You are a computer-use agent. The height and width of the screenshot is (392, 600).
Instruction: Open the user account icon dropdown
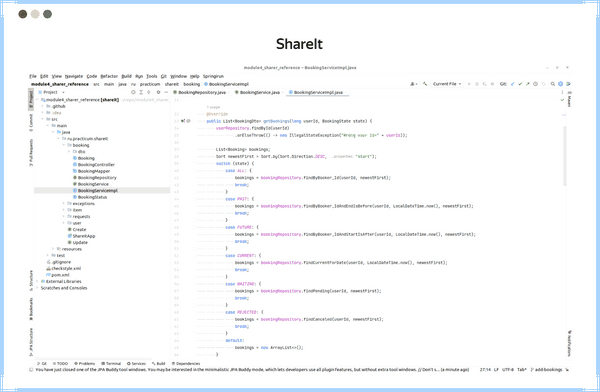tap(414, 84)
